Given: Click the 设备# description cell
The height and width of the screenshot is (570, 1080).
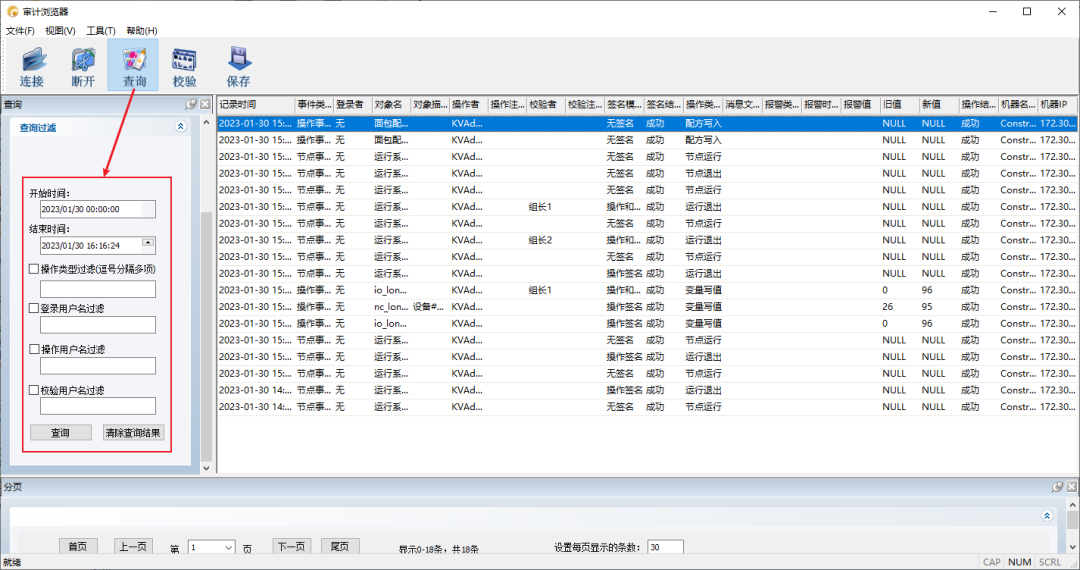Looking at the screenshot, I should 429,307.
